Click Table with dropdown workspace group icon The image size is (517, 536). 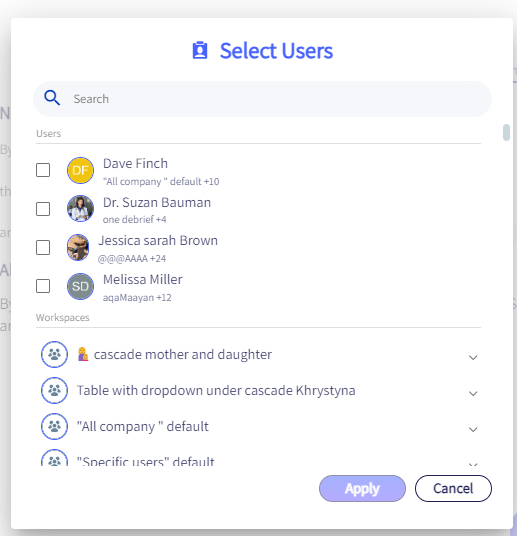[x=54, y=390]
